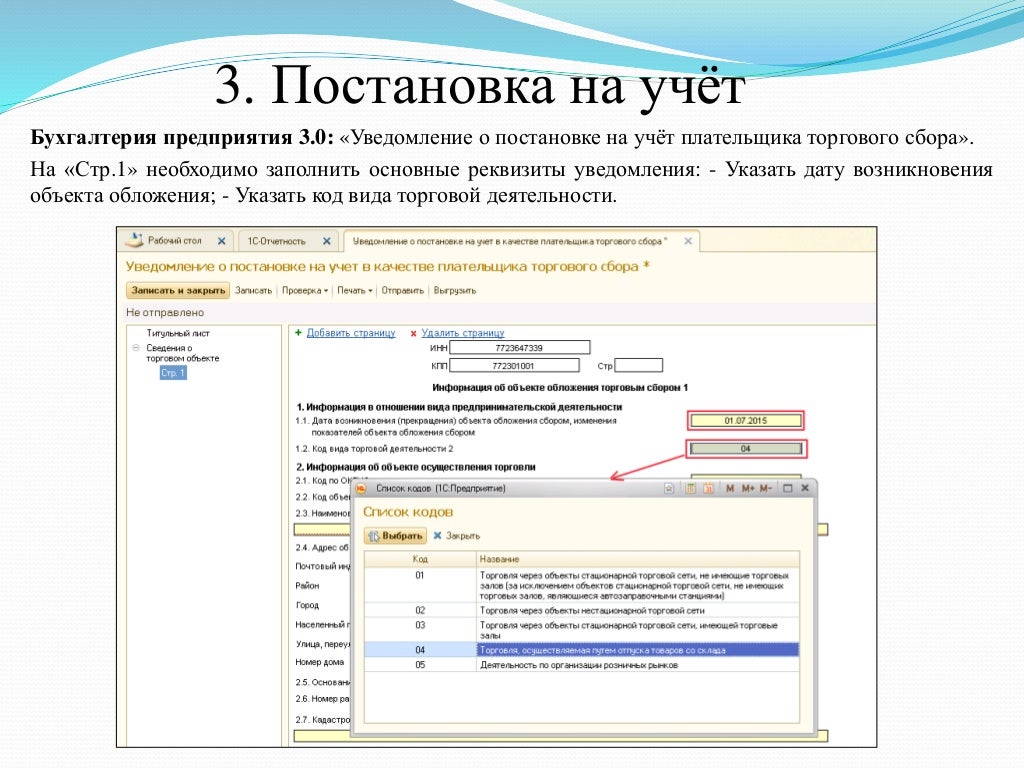Click the M+ memory add button
This screenshot has height=768, width=1024.
748,488
